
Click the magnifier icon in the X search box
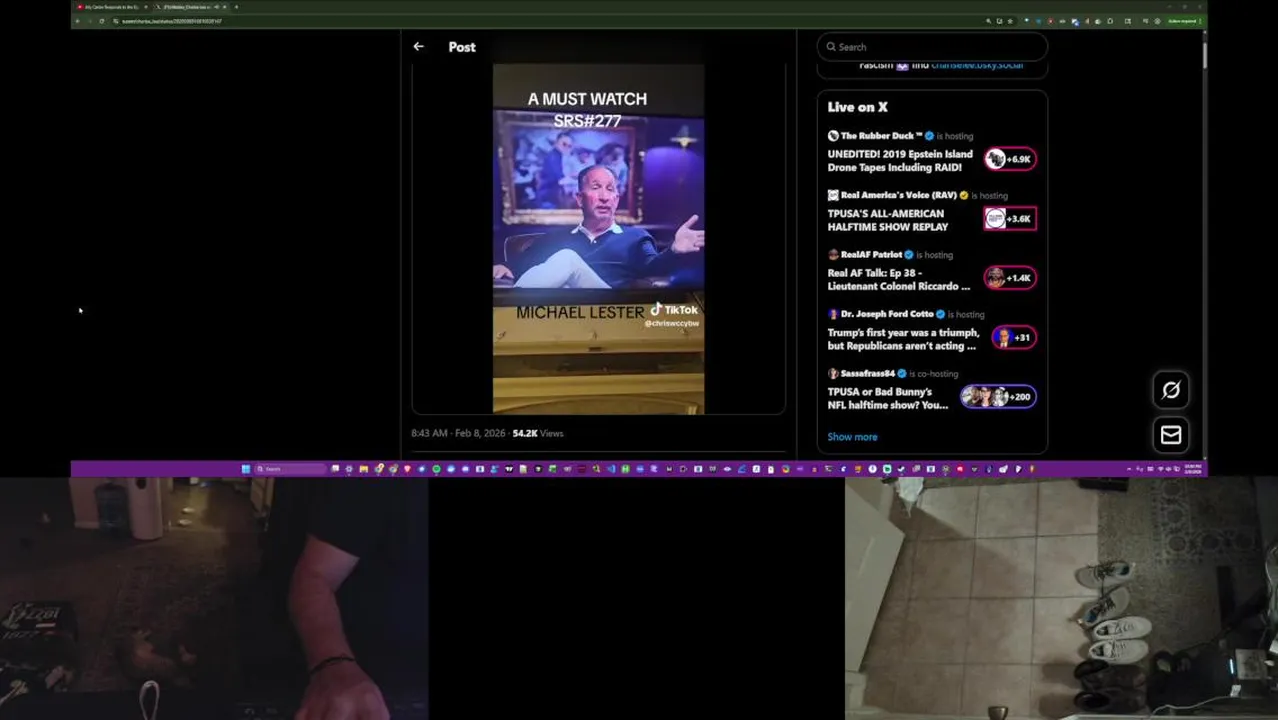click(831, 47)
